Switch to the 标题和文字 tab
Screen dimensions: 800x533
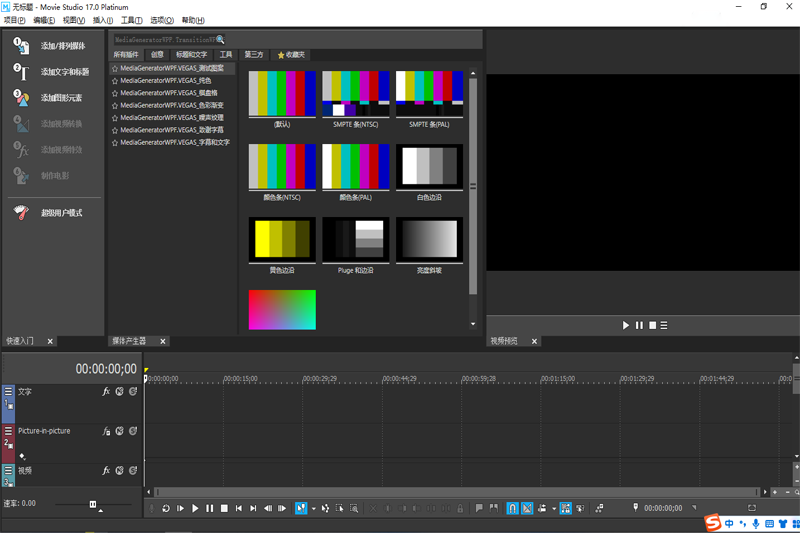[x=191, y=54]
